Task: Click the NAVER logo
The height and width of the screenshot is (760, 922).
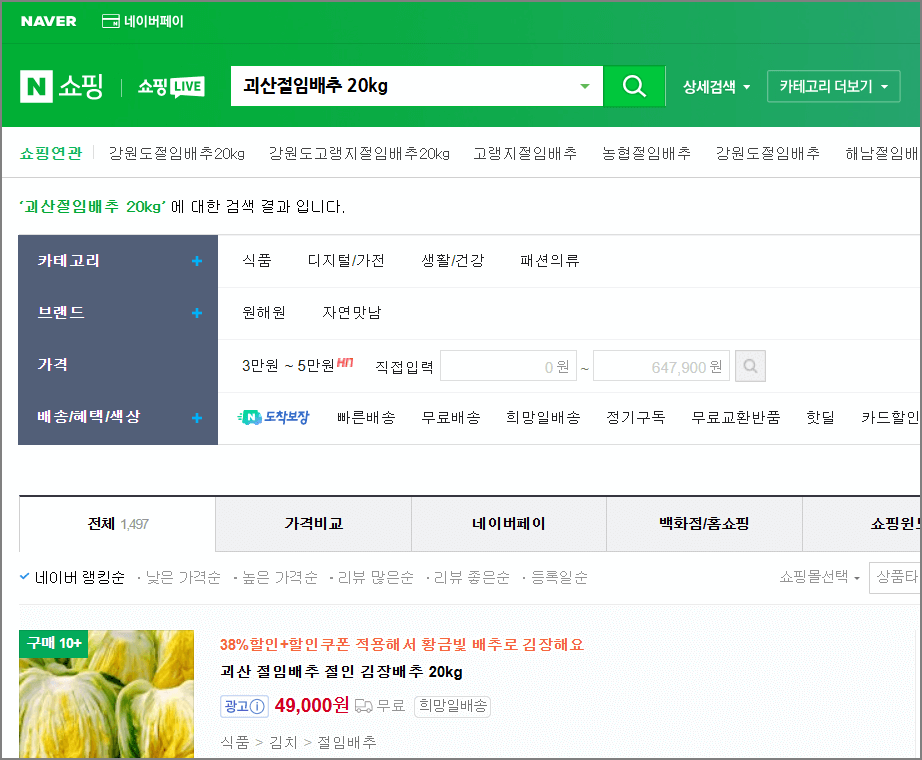Action: (48, 20)
